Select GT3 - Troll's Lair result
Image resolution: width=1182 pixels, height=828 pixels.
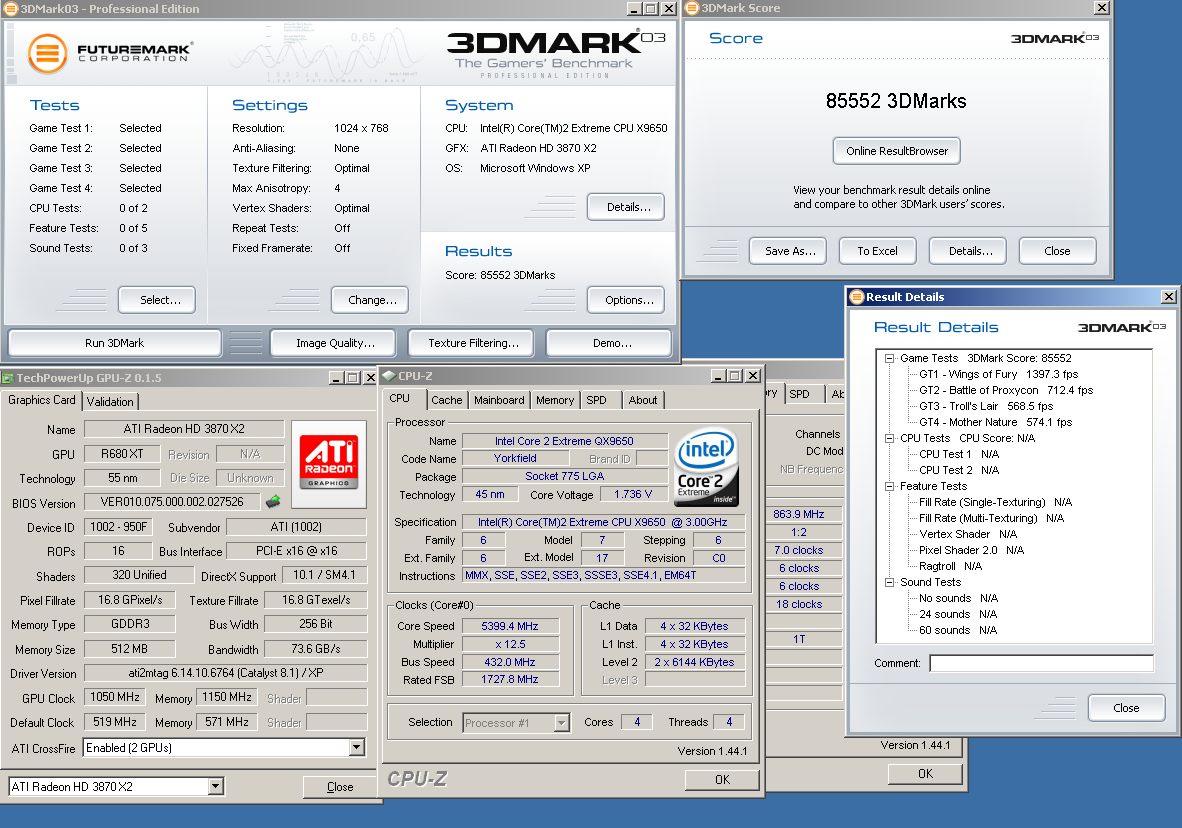(985, 406)
